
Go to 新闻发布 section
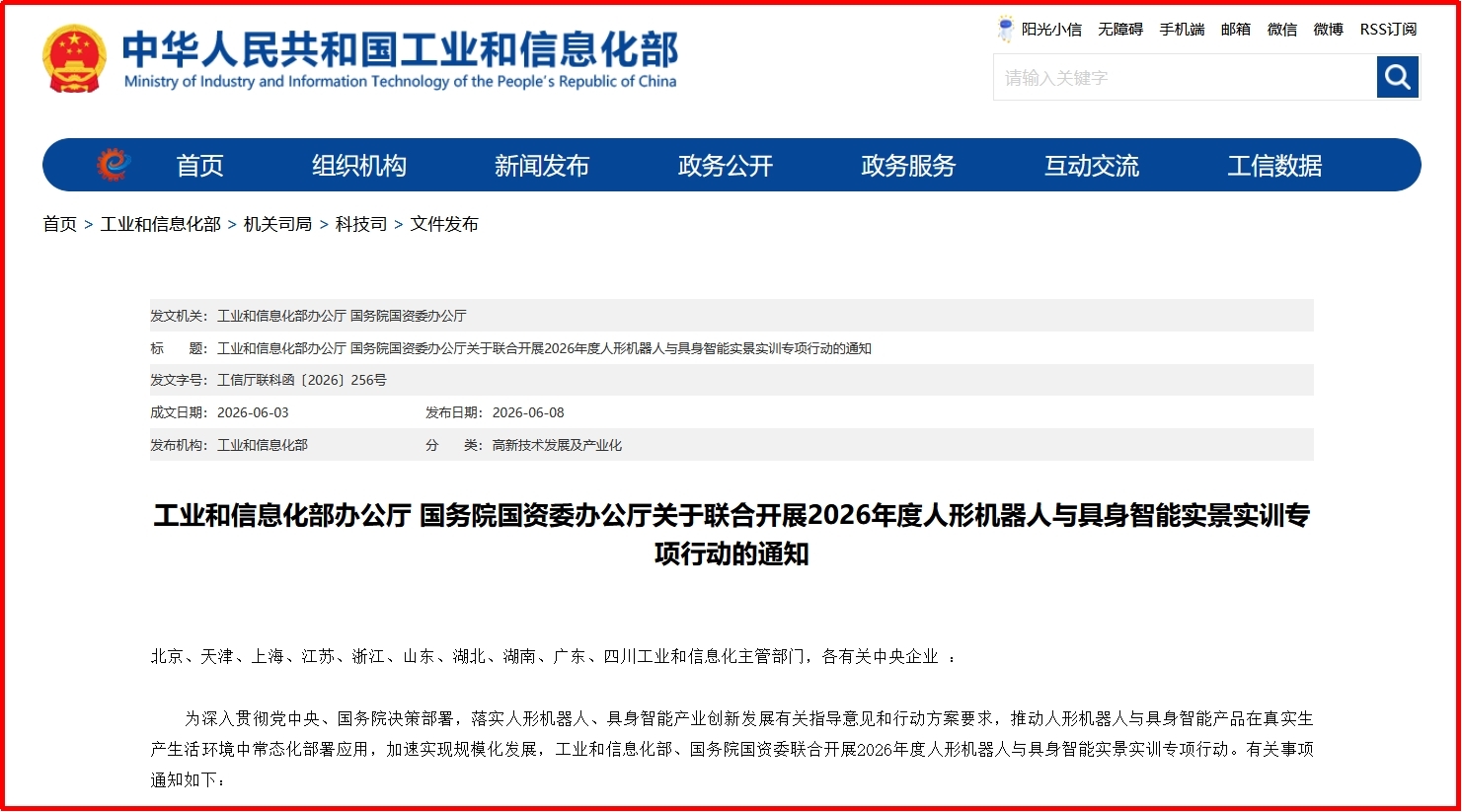tap(542, 166)
